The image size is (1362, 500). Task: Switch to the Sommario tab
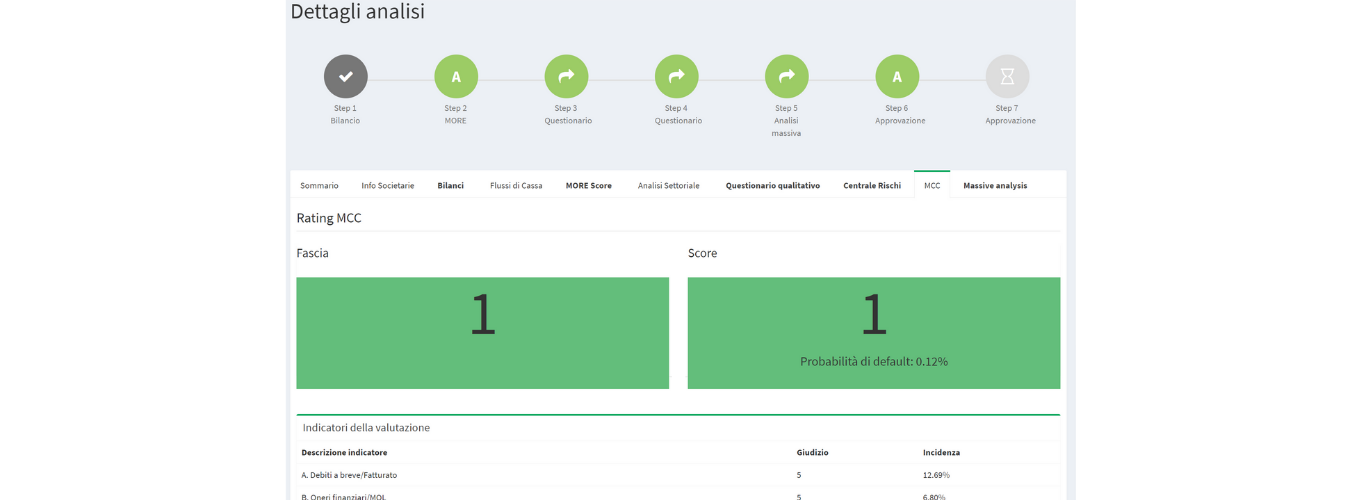(319, 185)
